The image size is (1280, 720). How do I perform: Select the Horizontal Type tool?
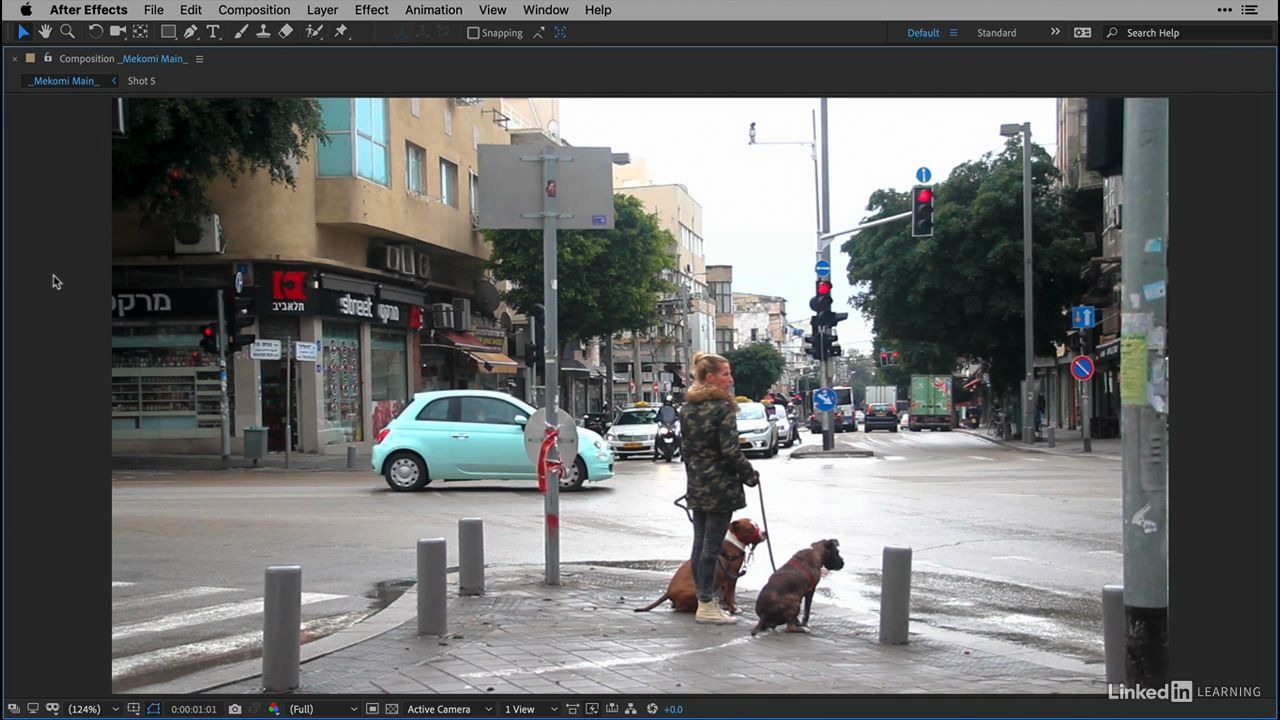tap(214, 32)
